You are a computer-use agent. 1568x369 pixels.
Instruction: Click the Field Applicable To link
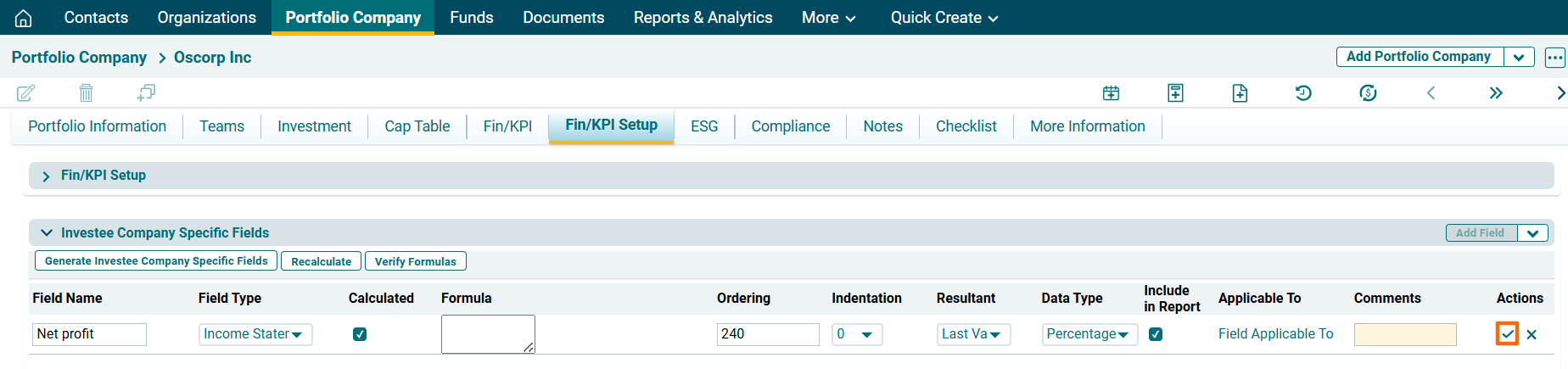pyautogui.click(x=1275, y=334)
